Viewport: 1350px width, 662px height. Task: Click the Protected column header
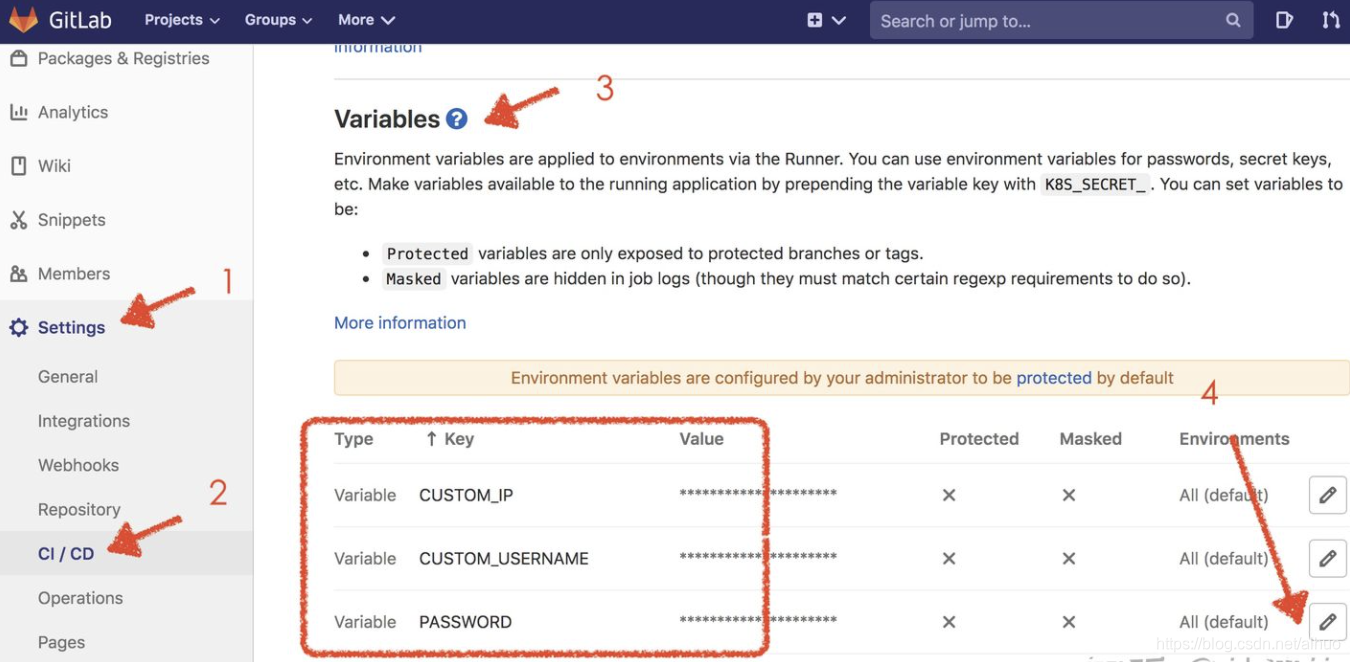[979, 439]
